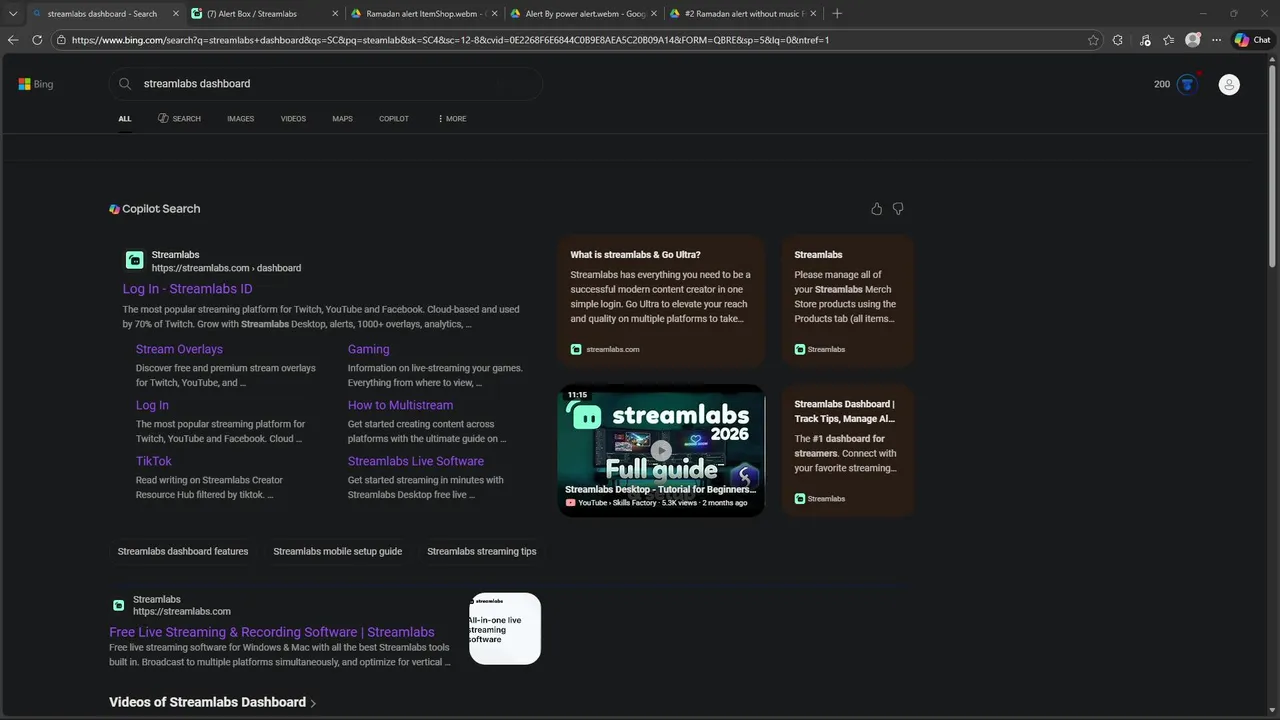Open media control music icon
The image size is (1280, 720).
coord(1145,40)
